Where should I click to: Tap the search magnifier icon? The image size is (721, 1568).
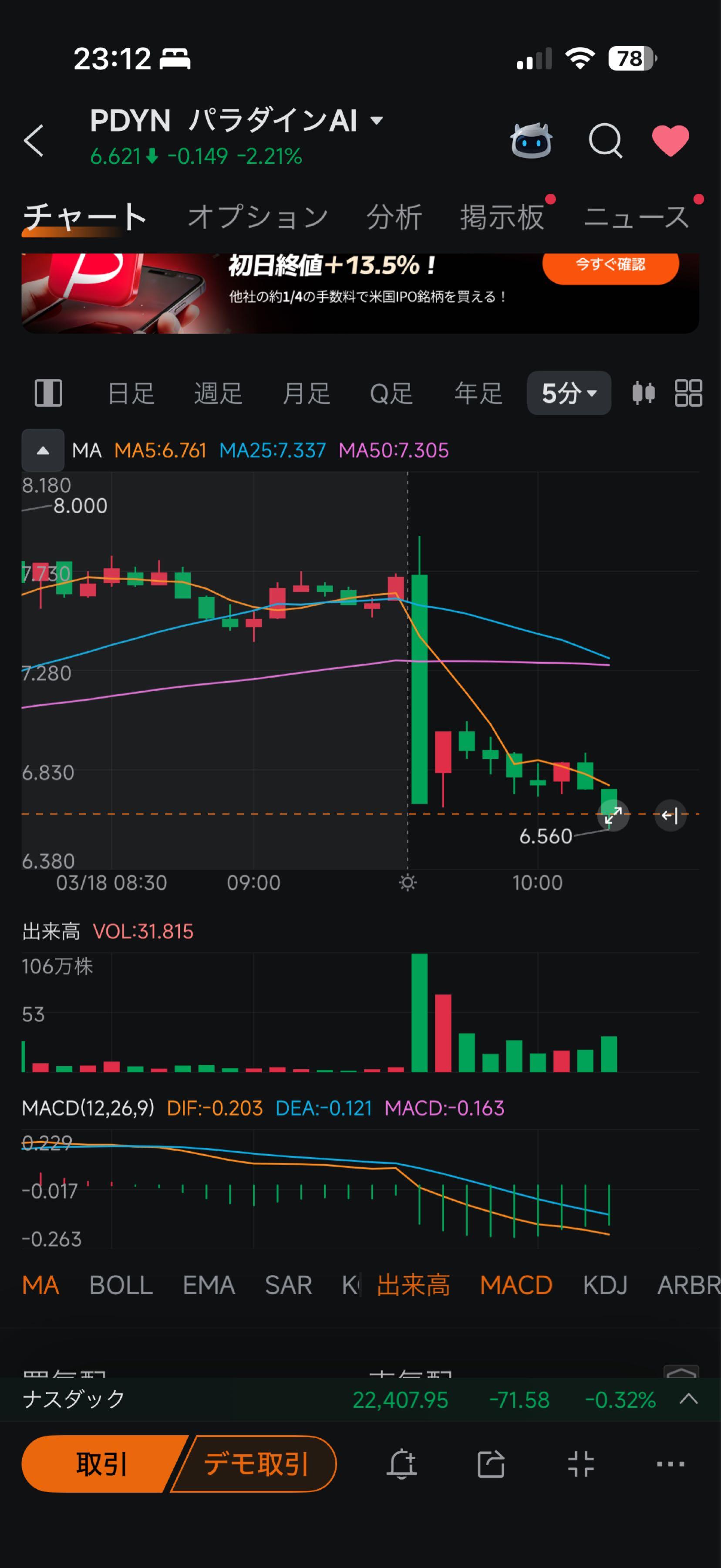coord(605,141)
